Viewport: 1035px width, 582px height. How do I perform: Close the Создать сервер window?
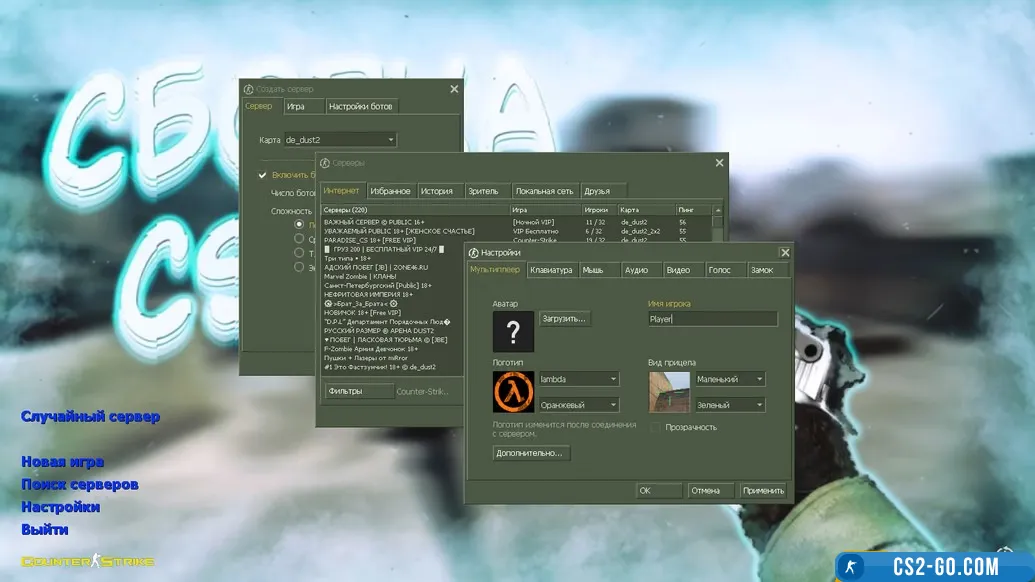[x=454, y=89]
